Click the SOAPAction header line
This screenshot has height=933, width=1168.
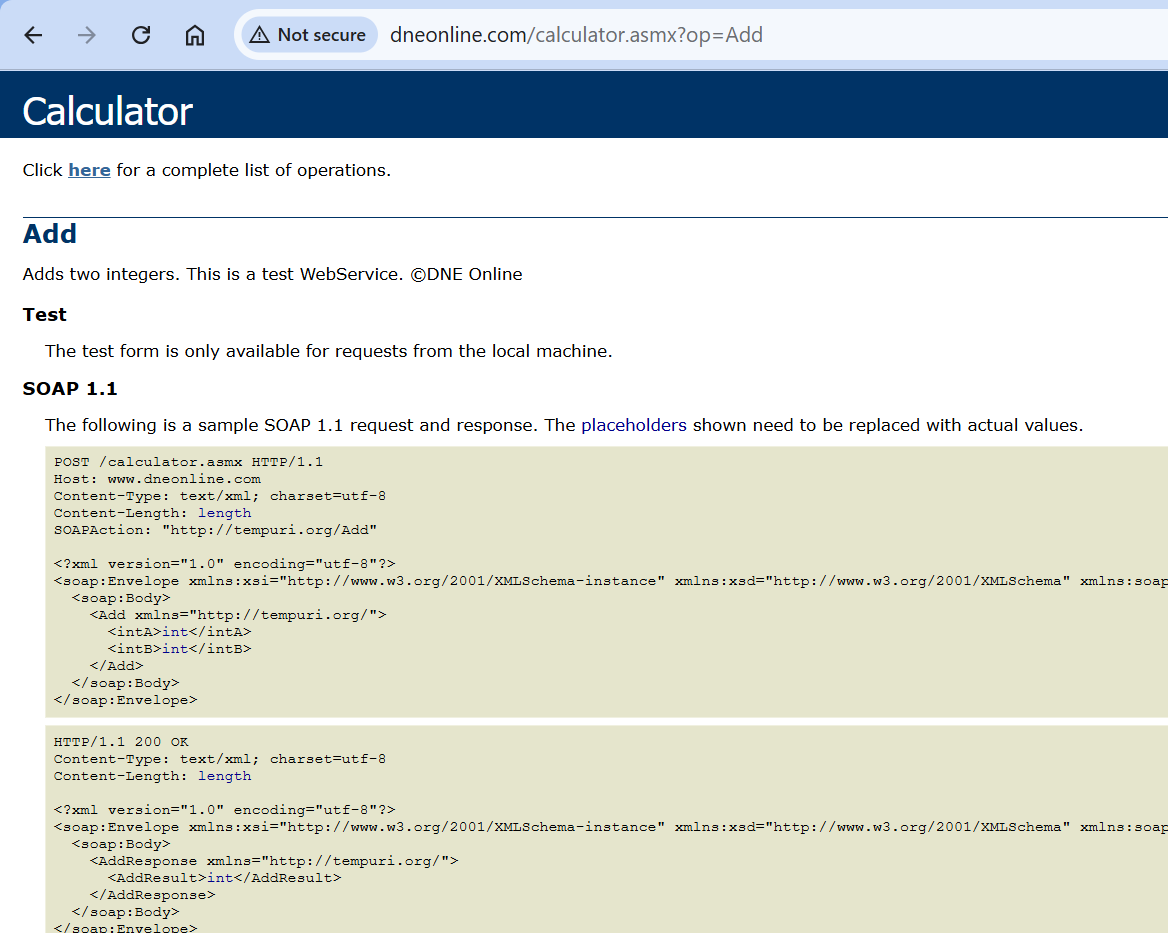coord(215,530)
